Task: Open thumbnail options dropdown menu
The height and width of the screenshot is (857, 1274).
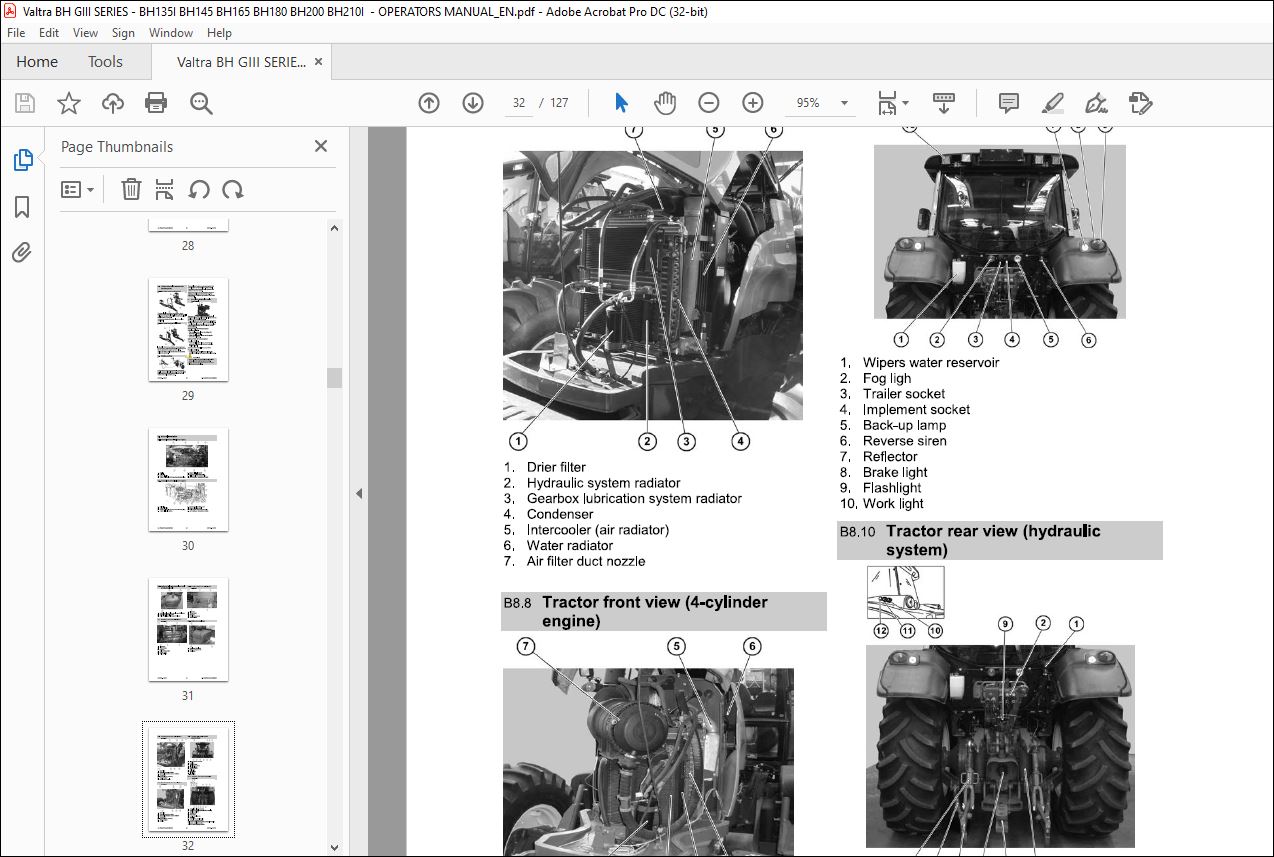Action: pyautogui.click(x=78, y=189)
